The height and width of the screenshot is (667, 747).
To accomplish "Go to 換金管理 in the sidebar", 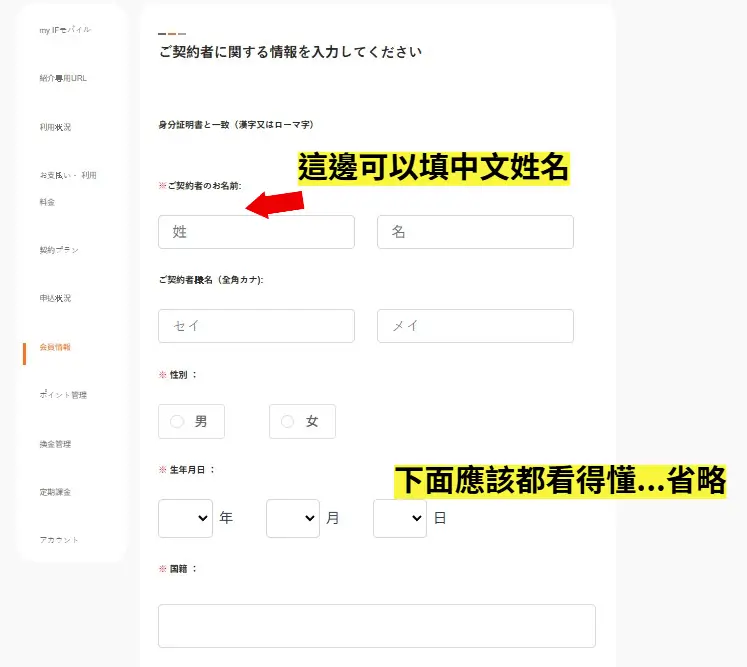I will (x=55, y=444).
